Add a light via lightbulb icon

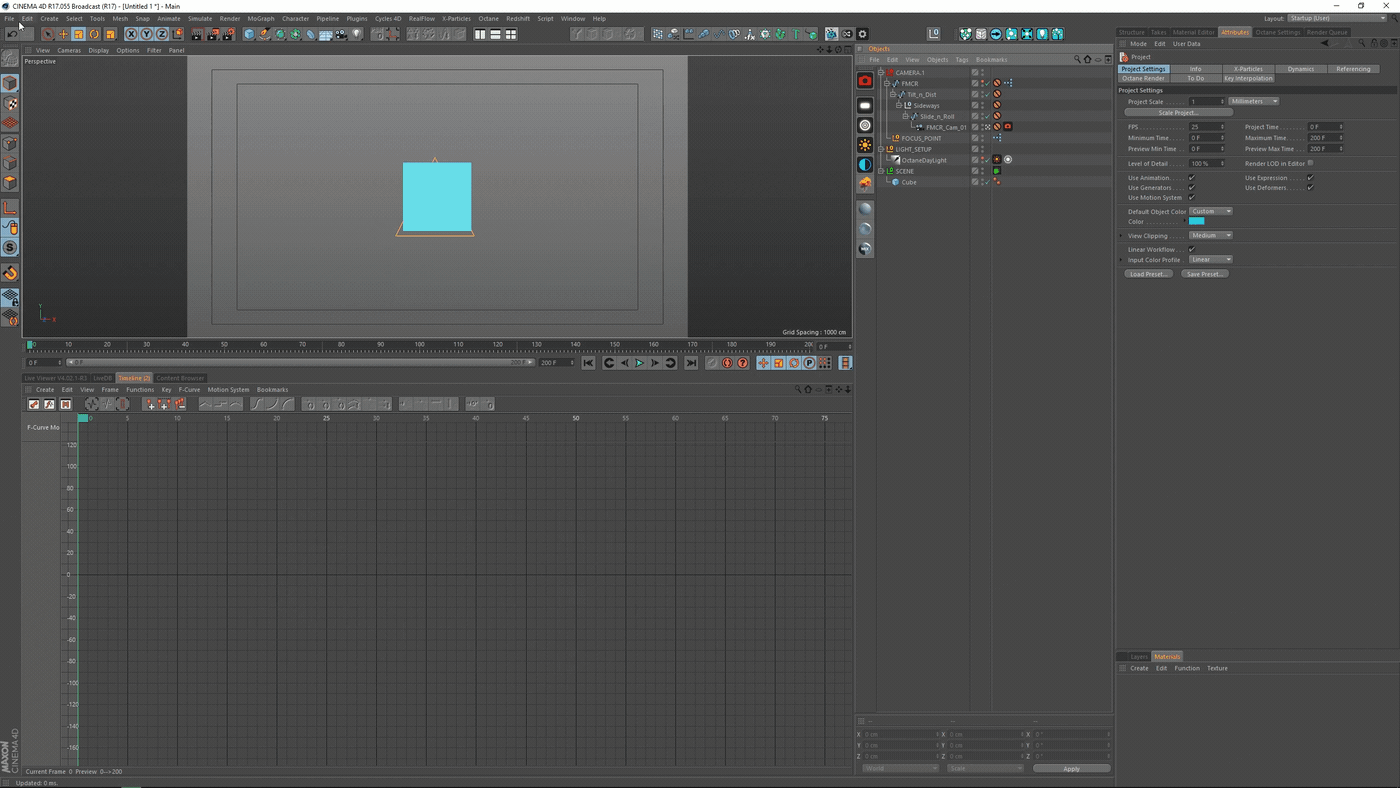(x=357, y=34)
